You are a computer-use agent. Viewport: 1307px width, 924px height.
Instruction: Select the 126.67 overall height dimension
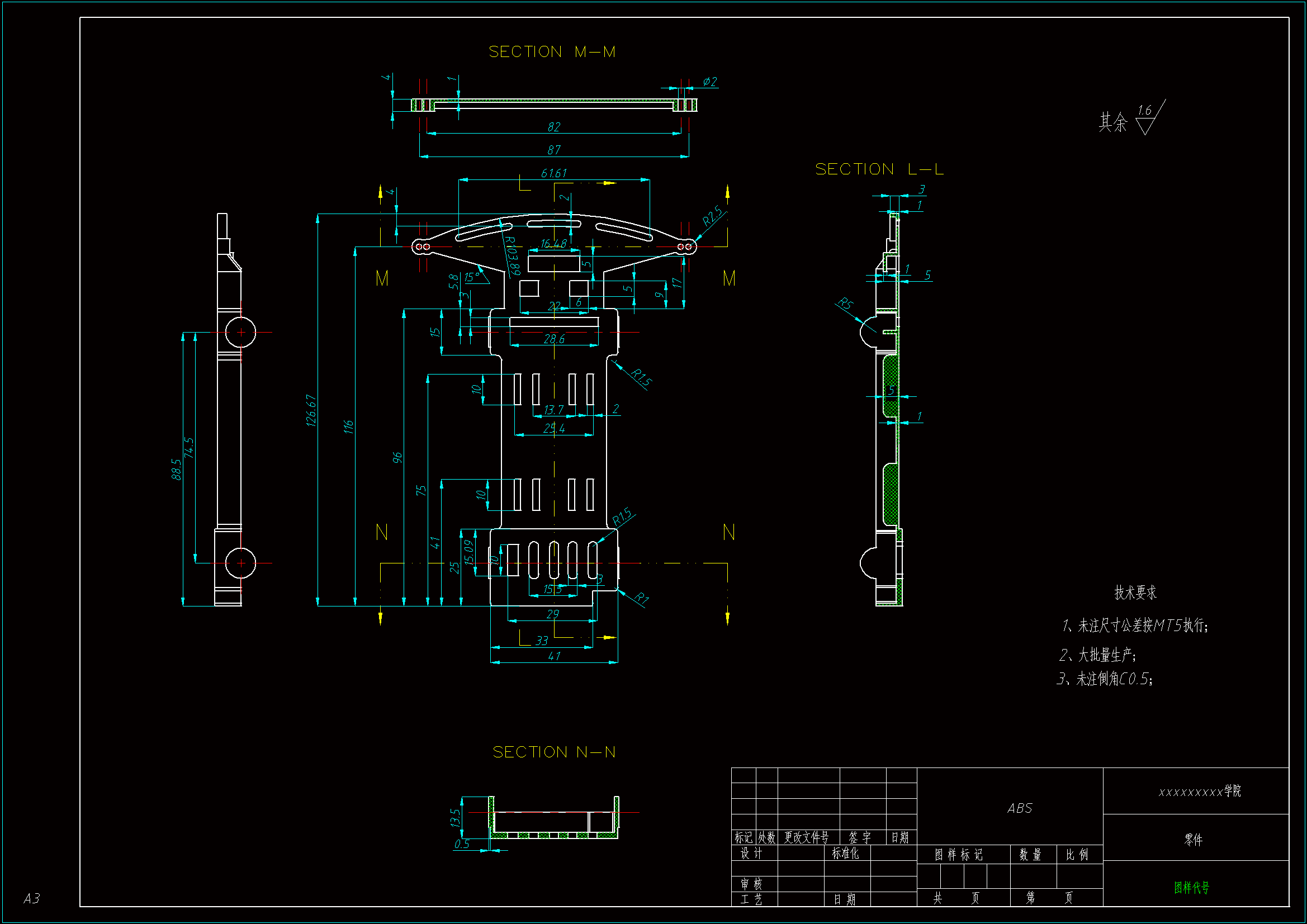click(x=311, y=410)
